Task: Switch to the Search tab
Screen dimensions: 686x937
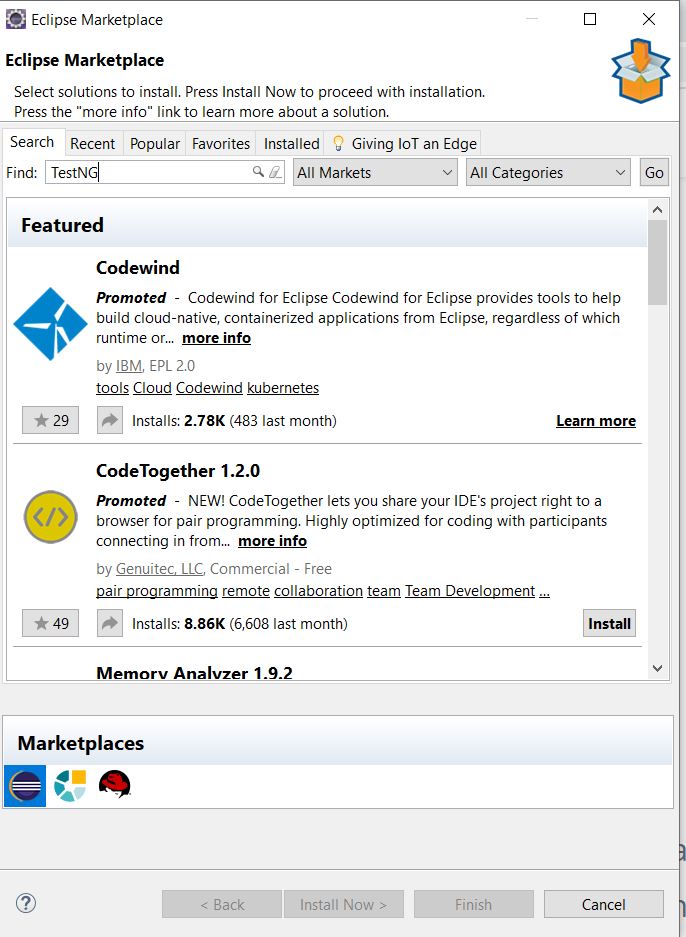Action: pos(32,142)
